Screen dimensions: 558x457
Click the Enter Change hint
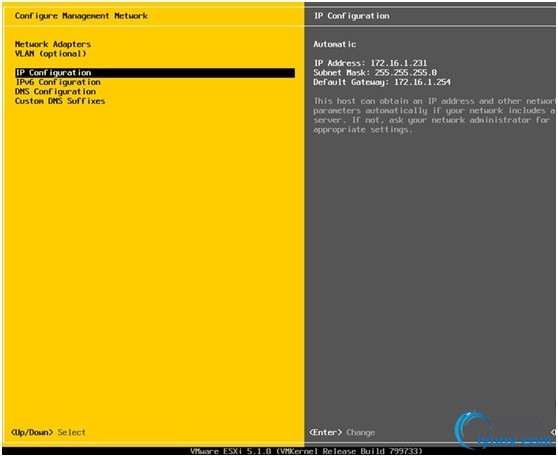click(x=342, y=432)
